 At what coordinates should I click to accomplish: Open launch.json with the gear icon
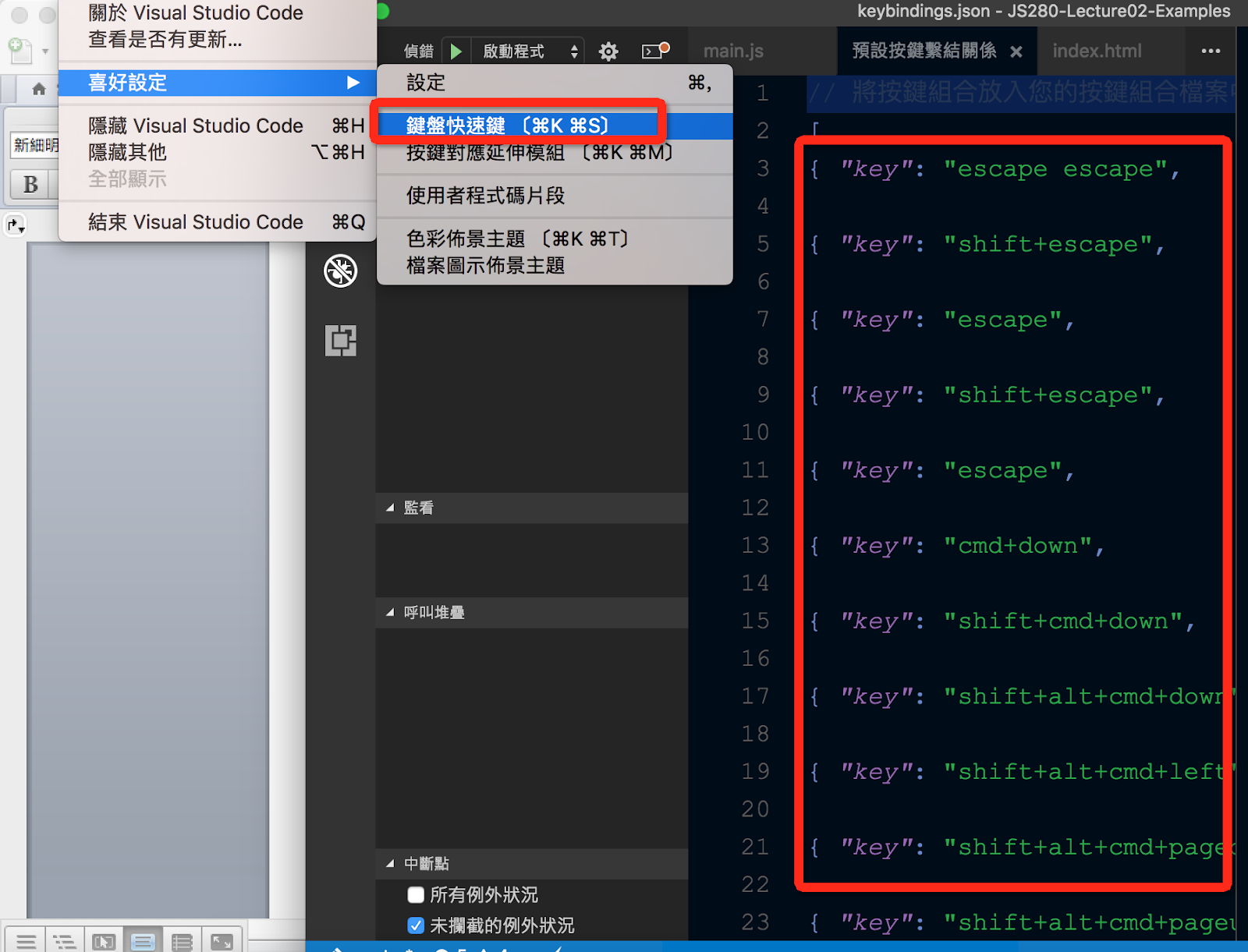[608, 51]
